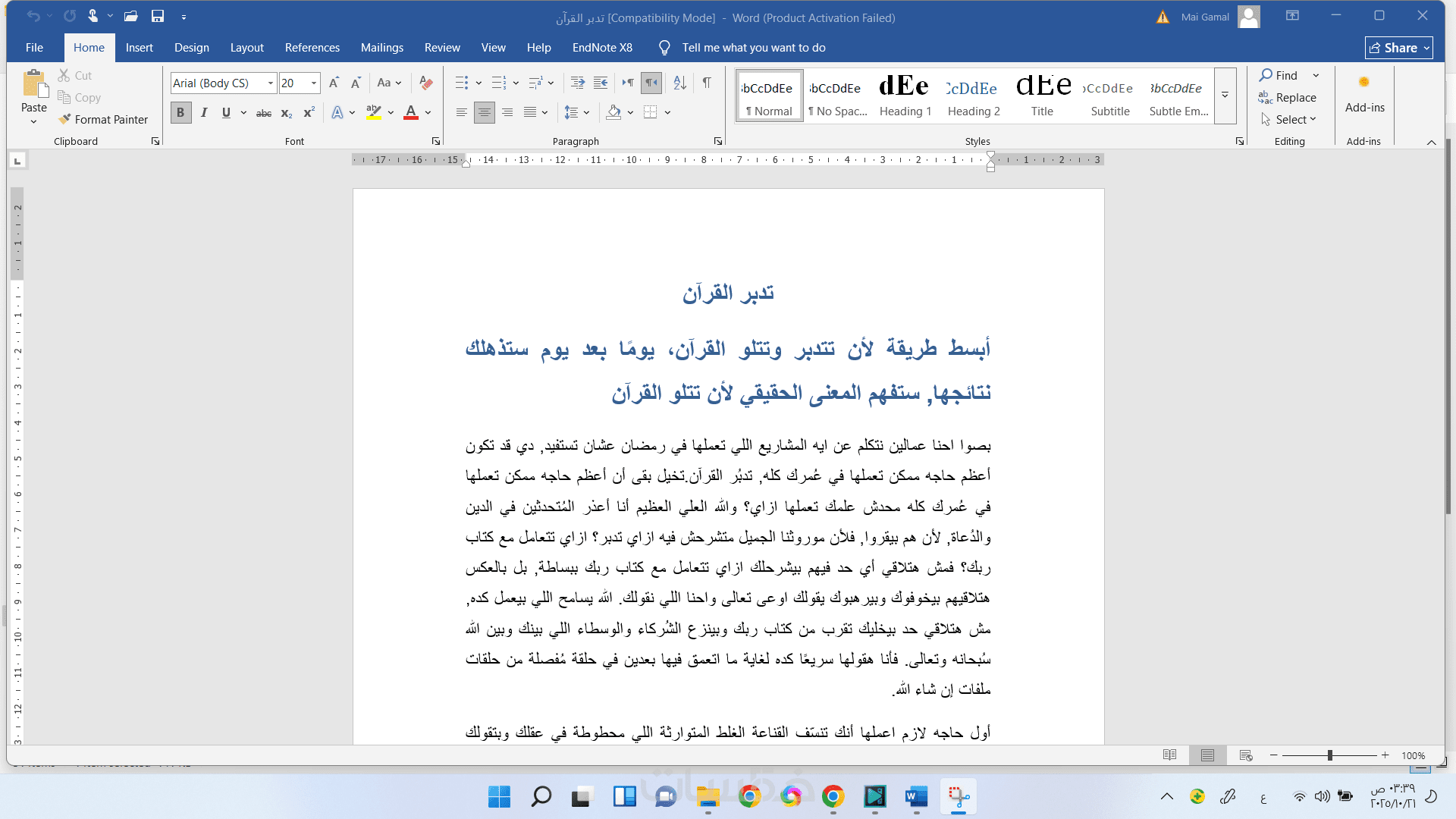This screenshot has width=1456, height=819.
Task: Toggle Show/Hide paragraph marks
Action: click(707, 83)
